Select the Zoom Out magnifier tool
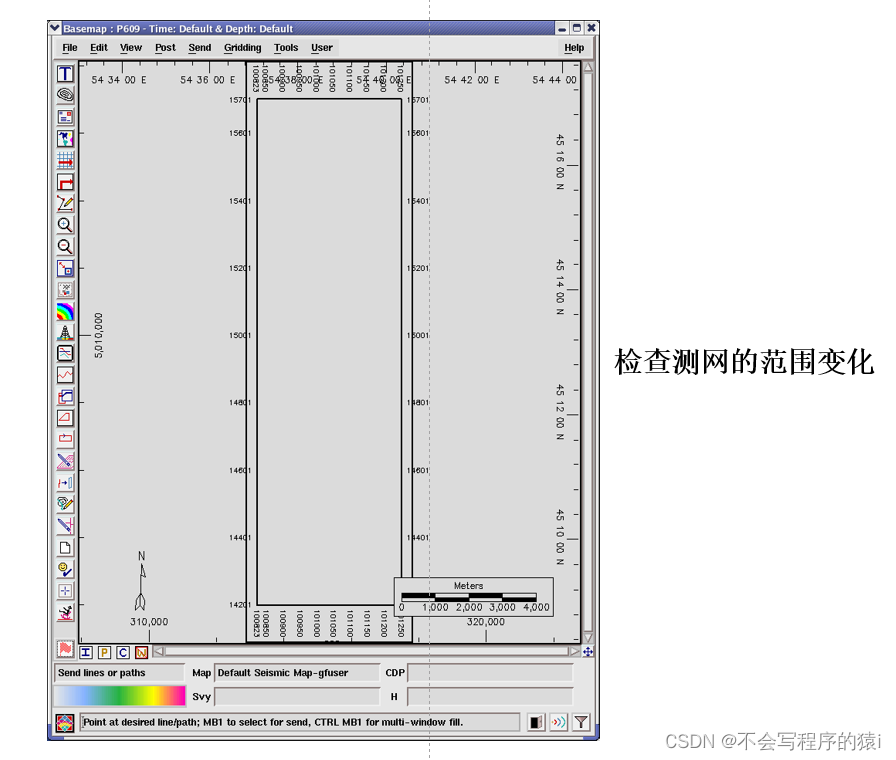Image resolution: width=896 pixels, height=760 pixels. click(65, 246)
